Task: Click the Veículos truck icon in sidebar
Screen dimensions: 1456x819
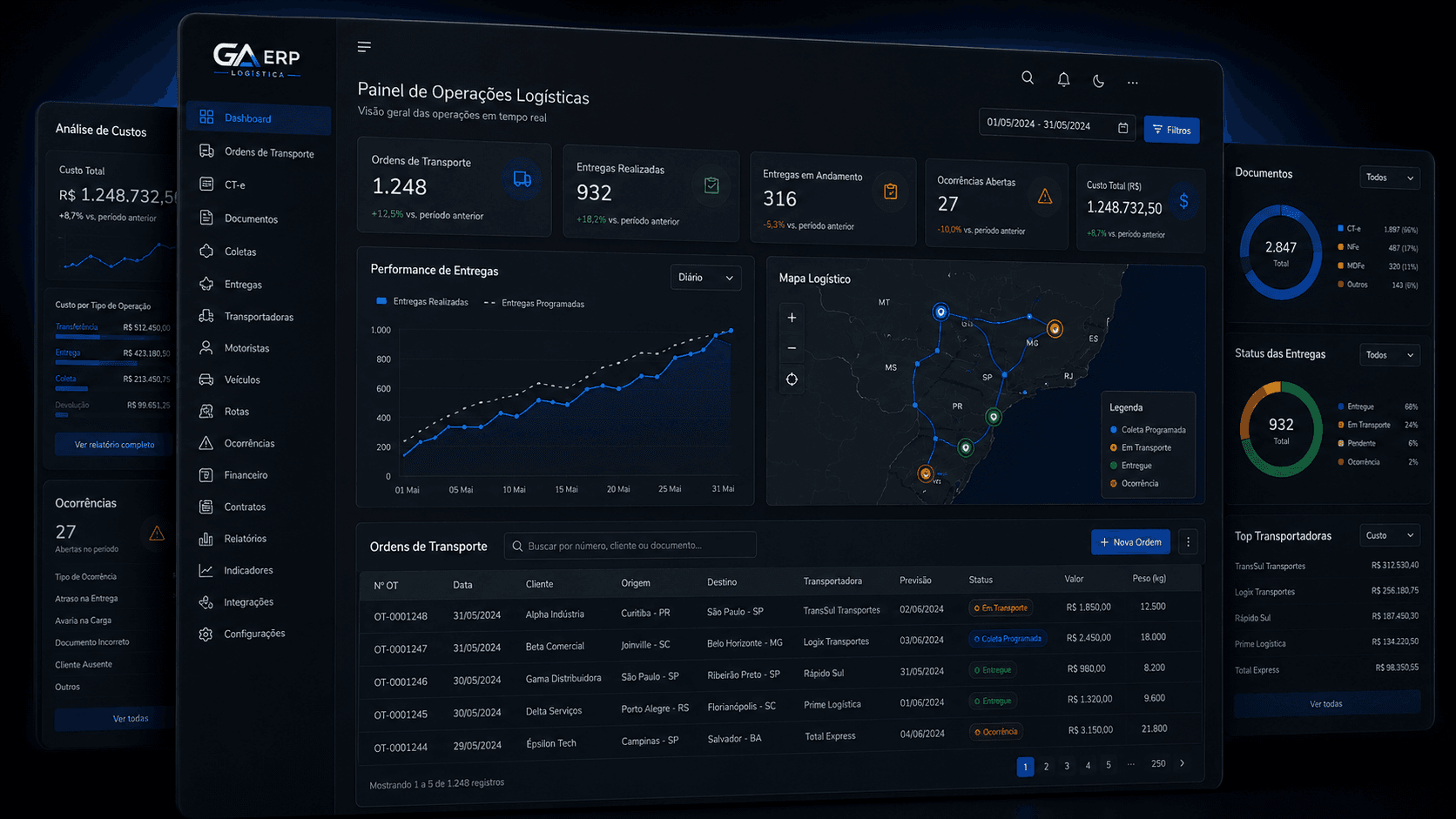Action: (x=206, y=379)
